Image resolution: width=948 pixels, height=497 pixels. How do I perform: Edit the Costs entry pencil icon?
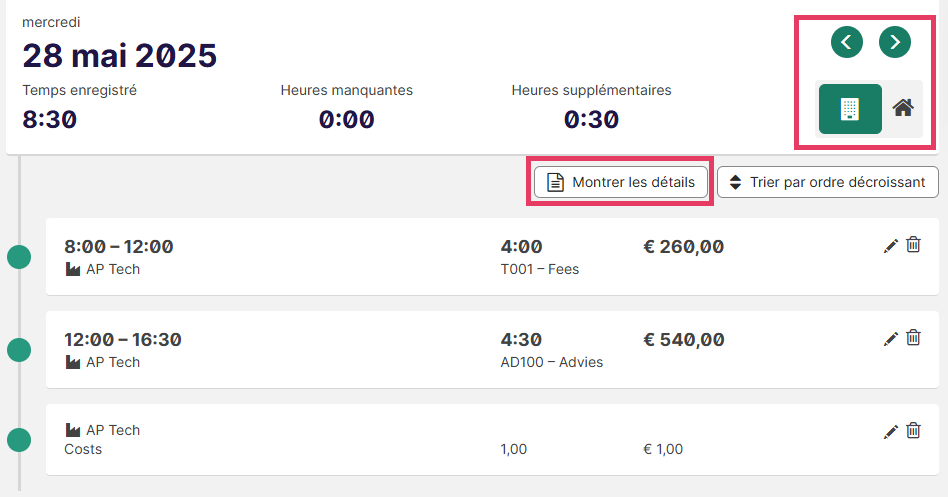pyautogui.click(x=891, y=432)
